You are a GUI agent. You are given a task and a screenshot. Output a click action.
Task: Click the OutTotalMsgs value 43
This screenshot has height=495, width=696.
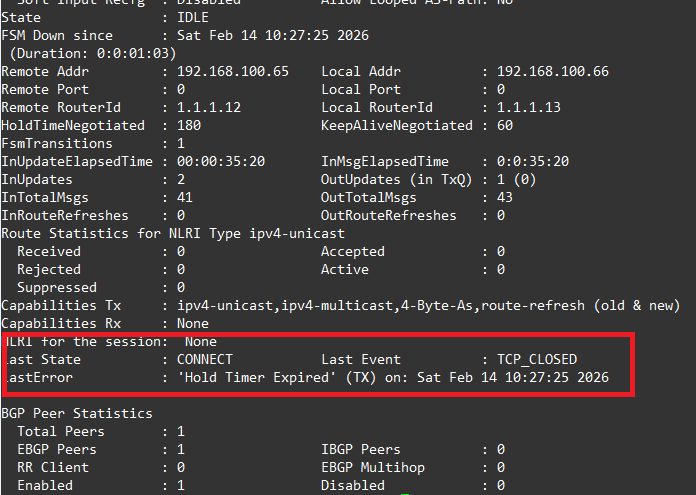tap(505, 198)
